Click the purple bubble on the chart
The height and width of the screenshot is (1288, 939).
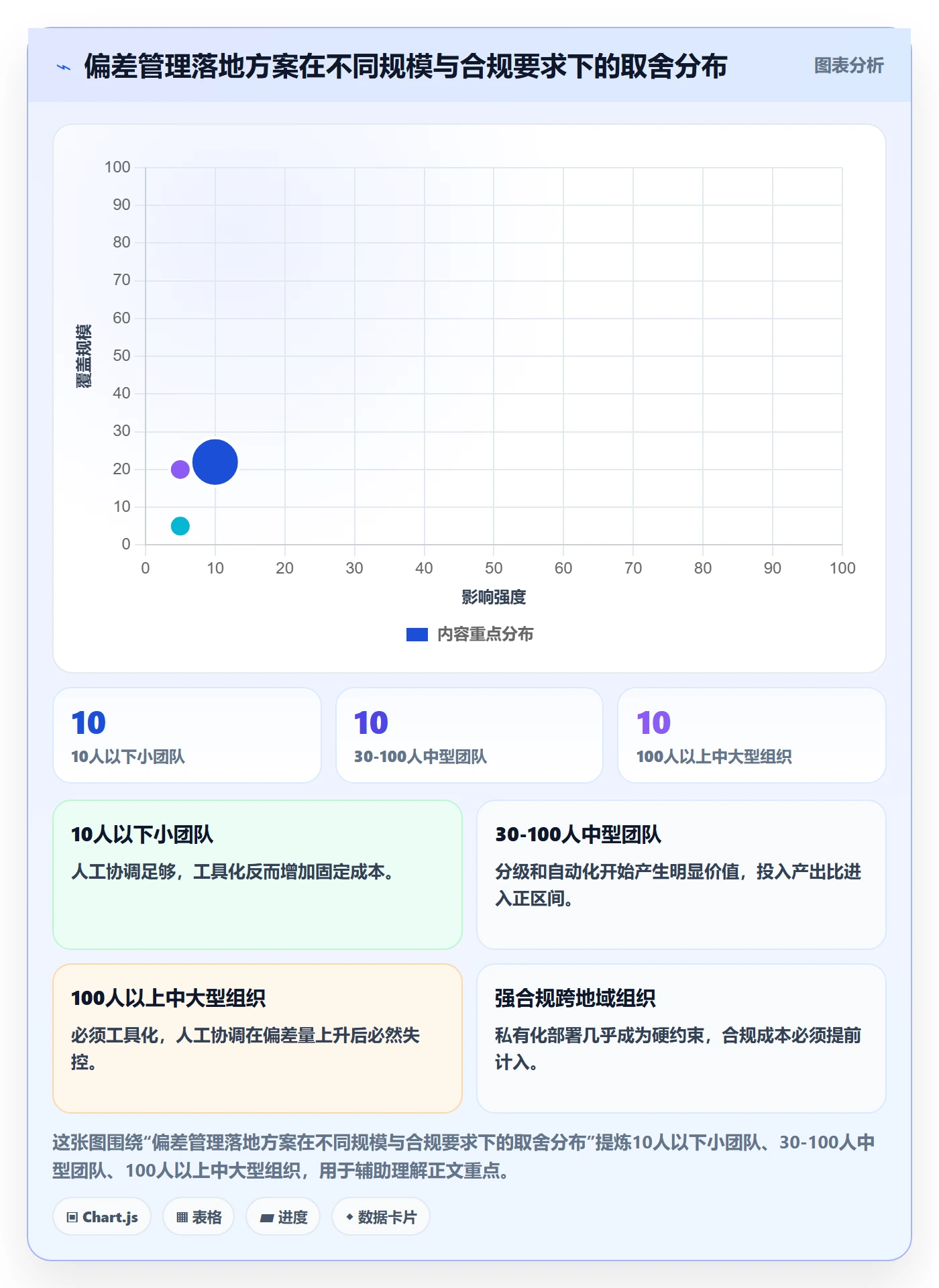coord(180,469)
